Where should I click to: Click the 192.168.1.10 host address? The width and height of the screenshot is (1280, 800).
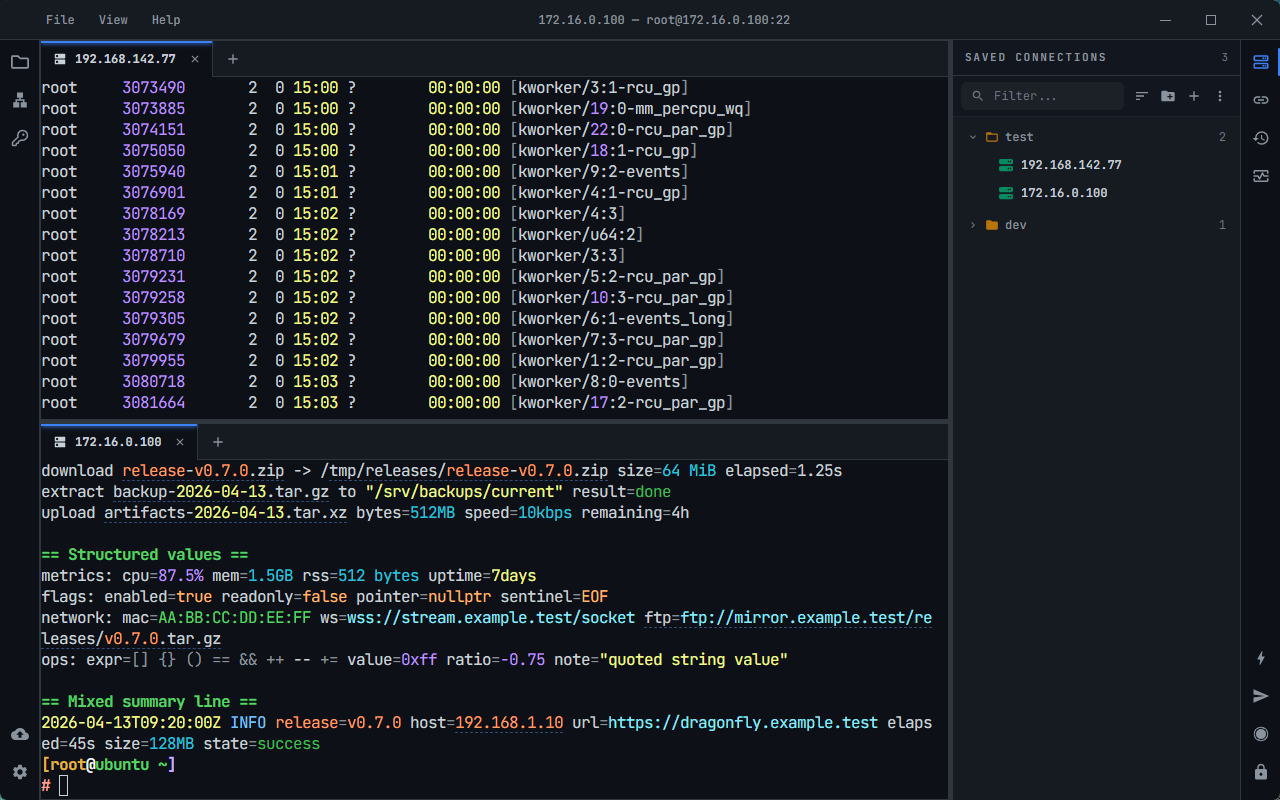tap(509, 722)
